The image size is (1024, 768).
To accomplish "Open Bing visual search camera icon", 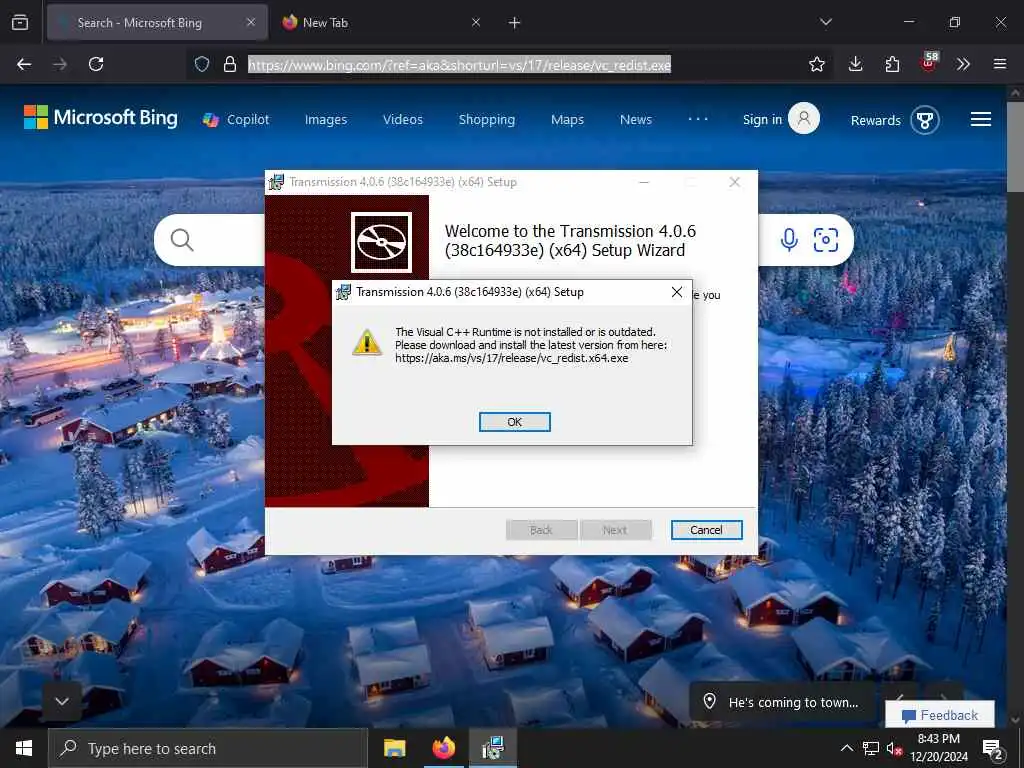I will 825,240.
